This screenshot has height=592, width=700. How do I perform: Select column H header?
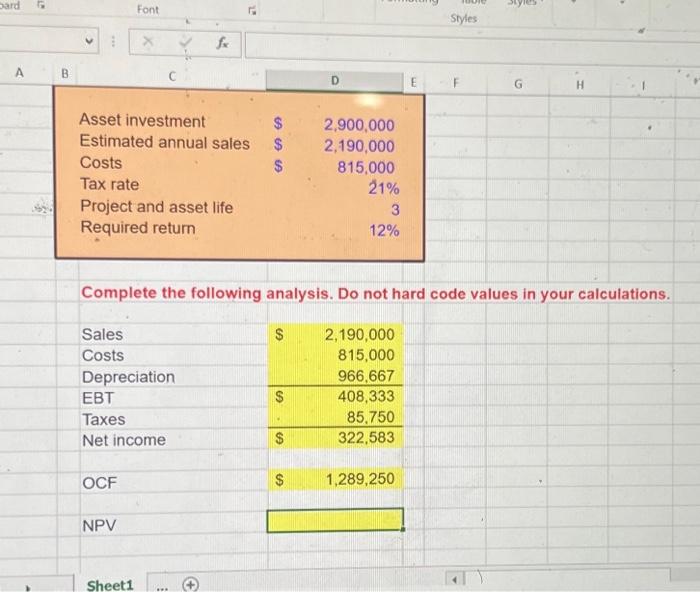(580, 84)
